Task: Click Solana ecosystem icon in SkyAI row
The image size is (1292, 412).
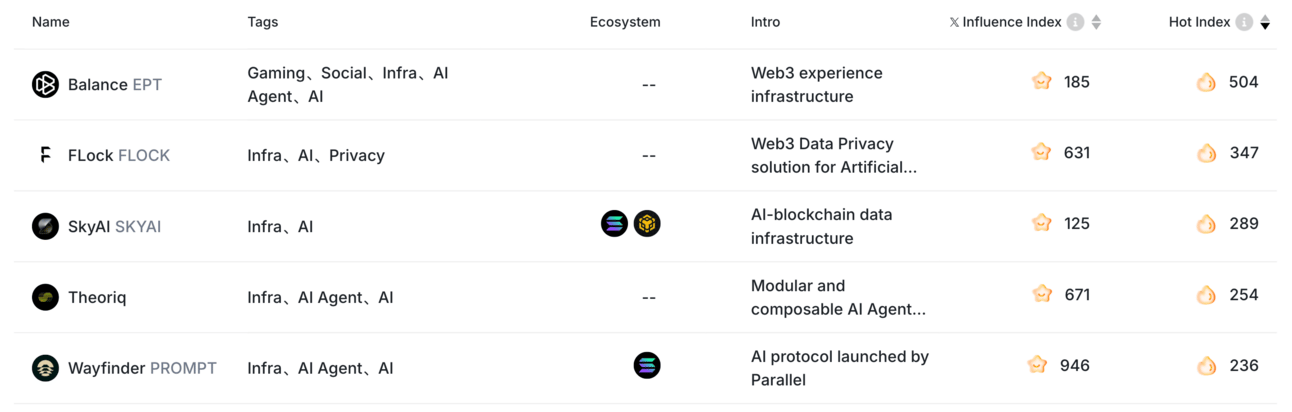Action: point(614,224)
